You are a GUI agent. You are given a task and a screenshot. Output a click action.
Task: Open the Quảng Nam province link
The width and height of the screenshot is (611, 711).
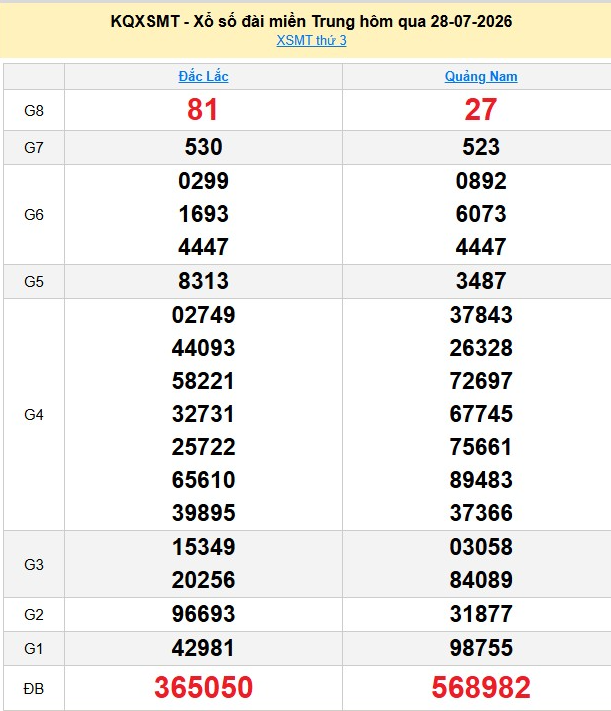(x=481, y=76)
